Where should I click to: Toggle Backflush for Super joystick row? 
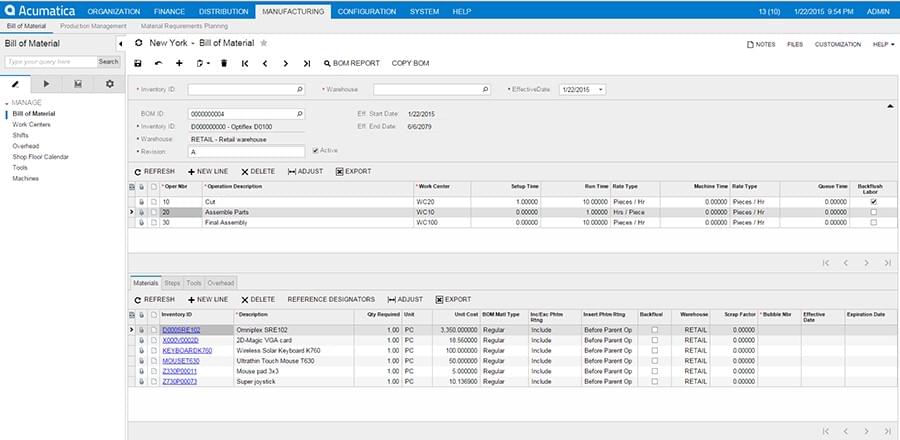655,381
